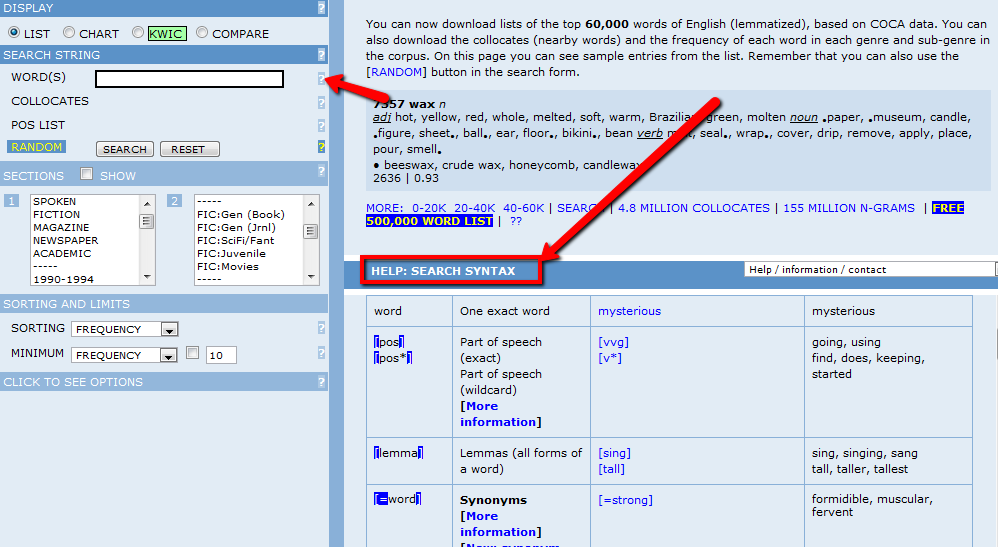Click scroll up arrow in section list 2
Viewport: 998px width, 547px height.
click(311, 204)
